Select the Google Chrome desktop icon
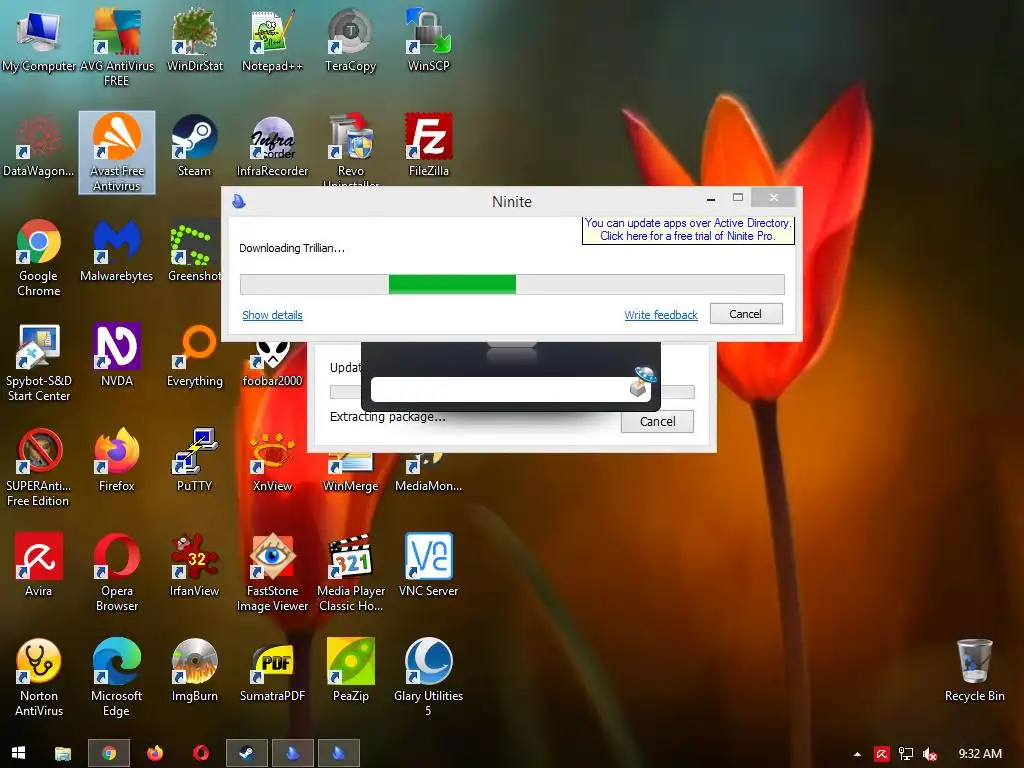 click(39, 257)
